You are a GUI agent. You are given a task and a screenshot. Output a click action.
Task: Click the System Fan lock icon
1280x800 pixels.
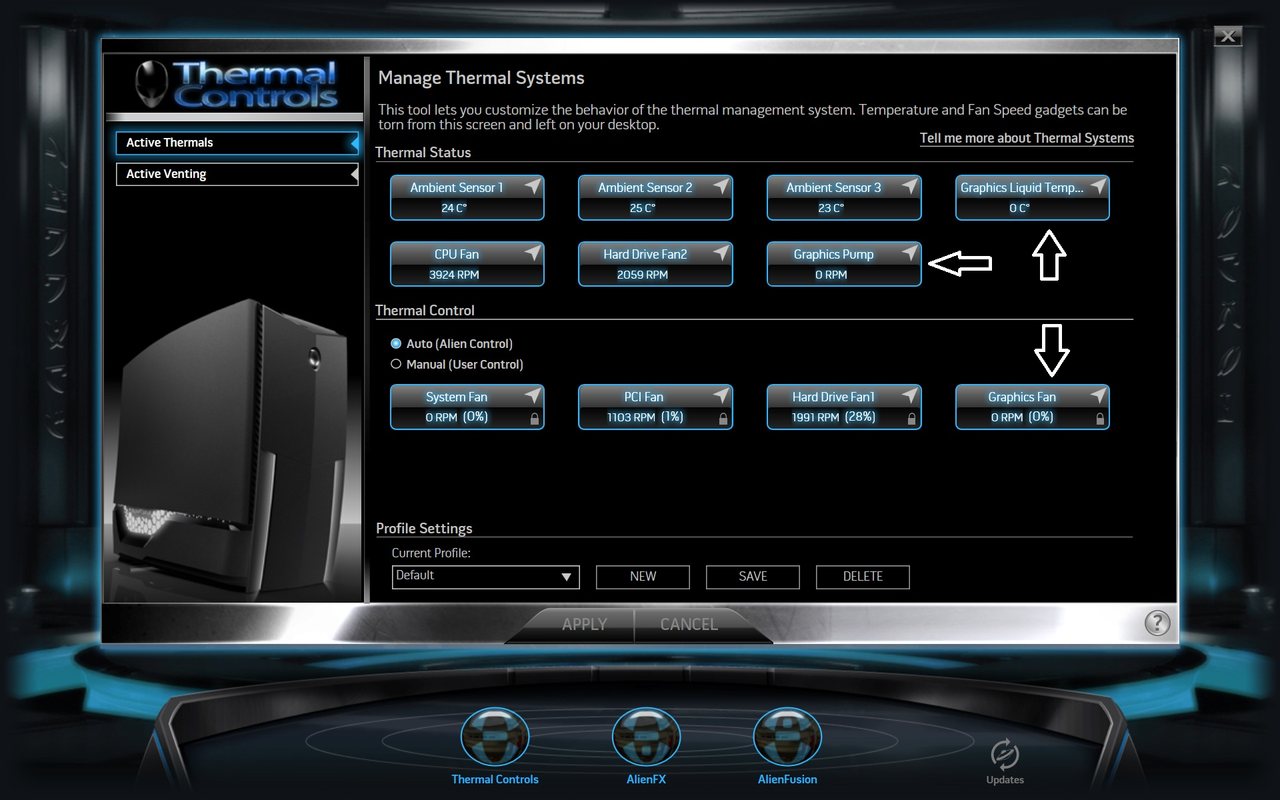(535, 419)
